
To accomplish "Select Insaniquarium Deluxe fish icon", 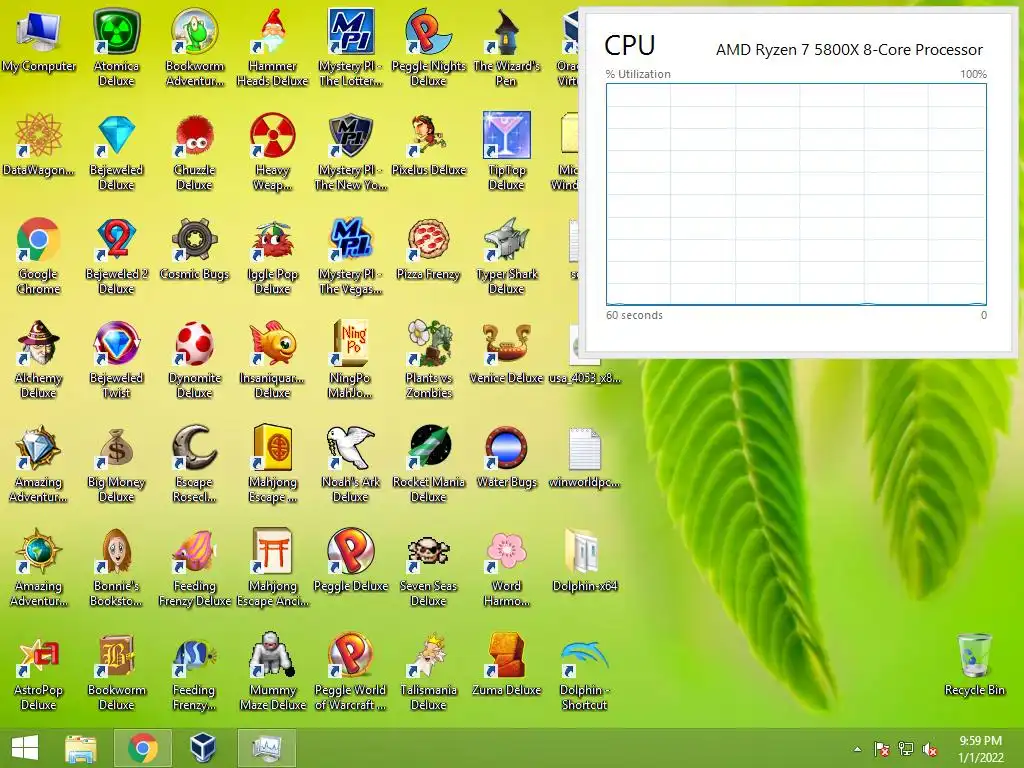I will tap(272, 344).
